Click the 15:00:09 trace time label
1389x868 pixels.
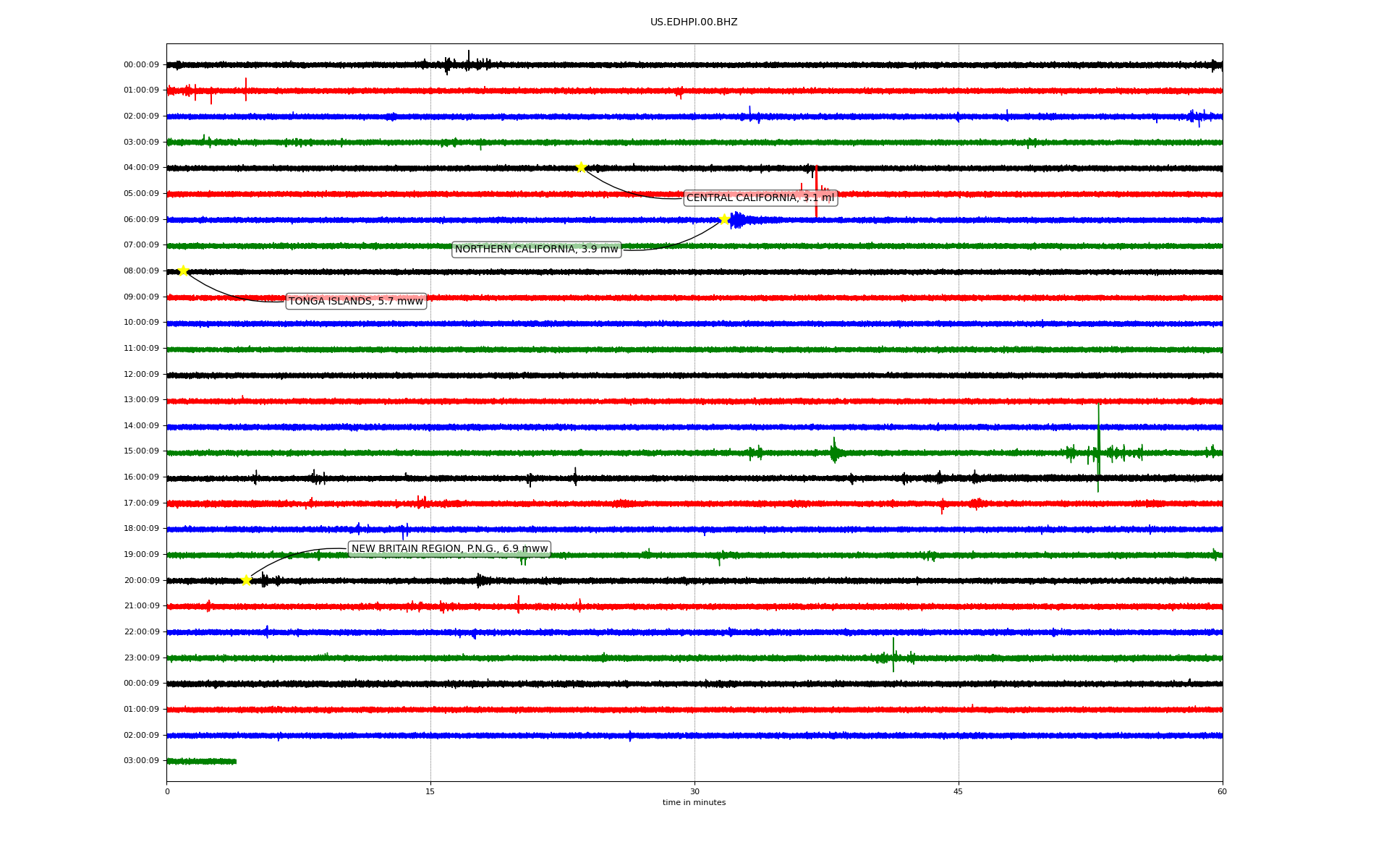click(x=141, y=451)
